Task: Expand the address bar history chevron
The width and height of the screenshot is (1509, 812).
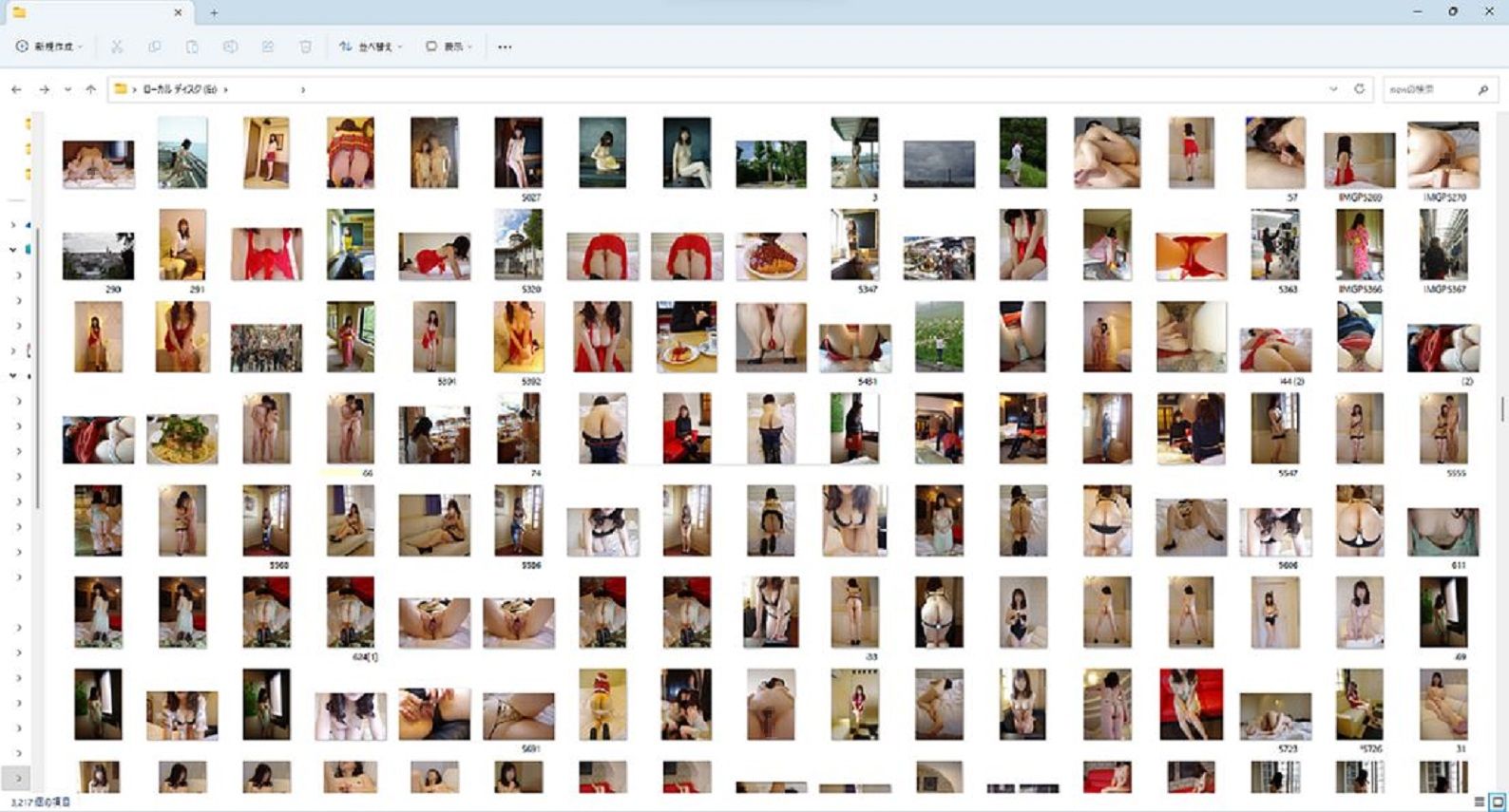Action: click(1333, 89)
